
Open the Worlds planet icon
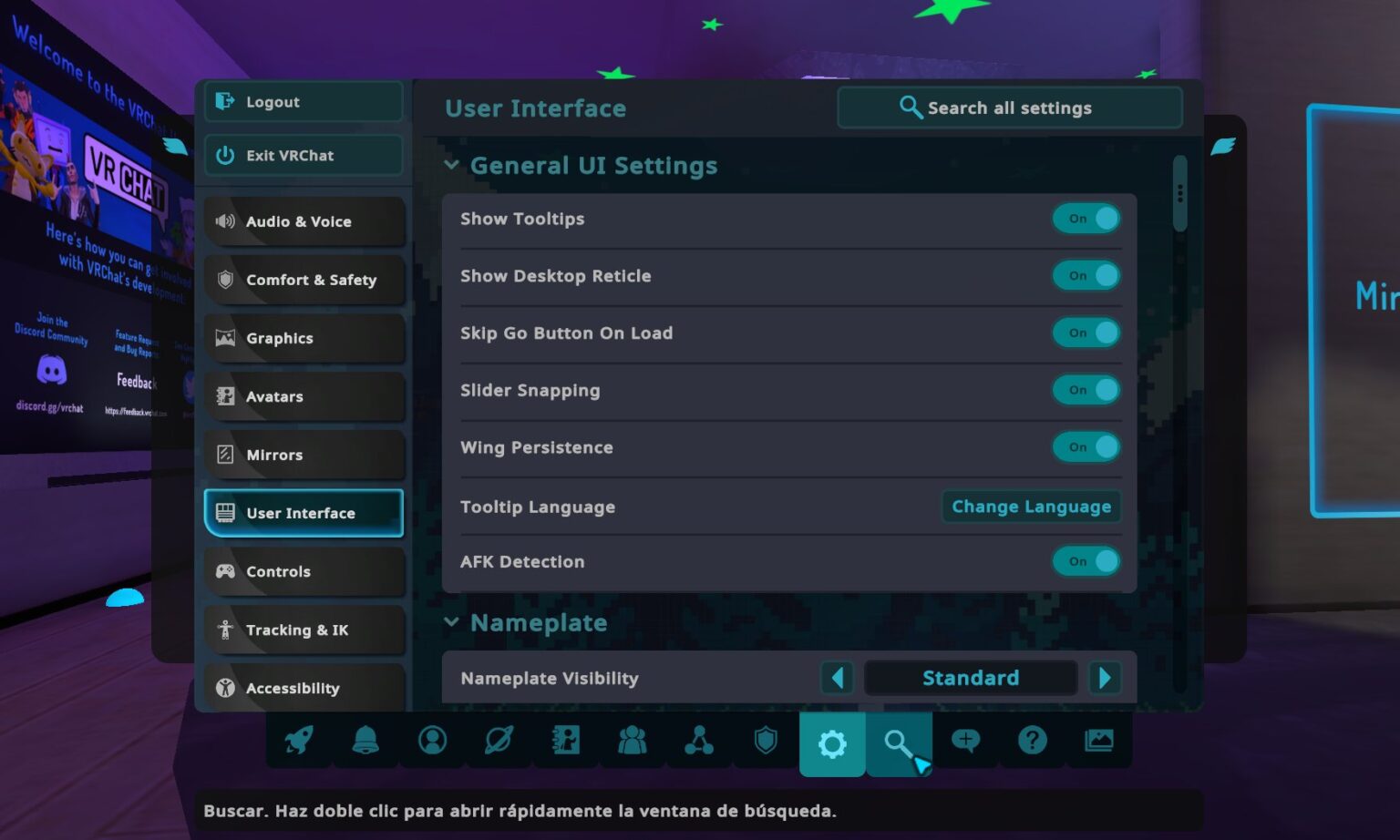499,742
